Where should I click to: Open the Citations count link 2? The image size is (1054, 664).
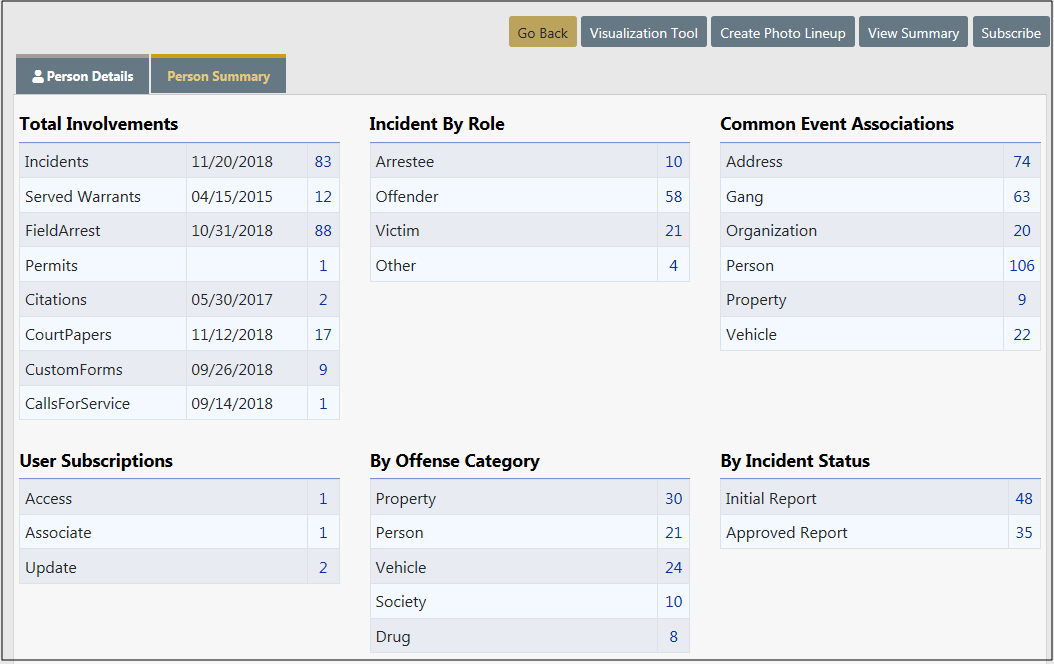(x=323, y=300)
